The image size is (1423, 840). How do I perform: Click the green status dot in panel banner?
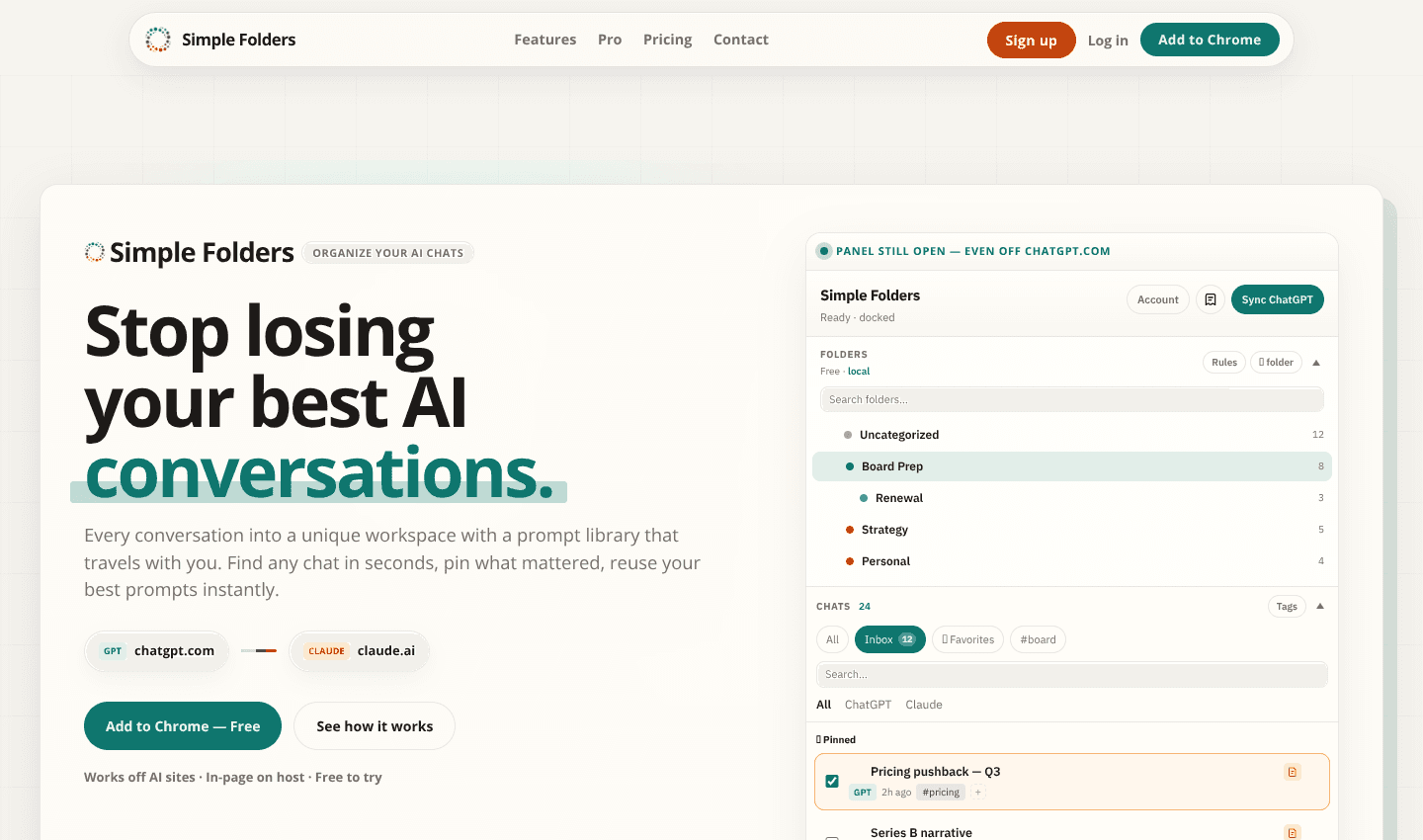(824, 251)
